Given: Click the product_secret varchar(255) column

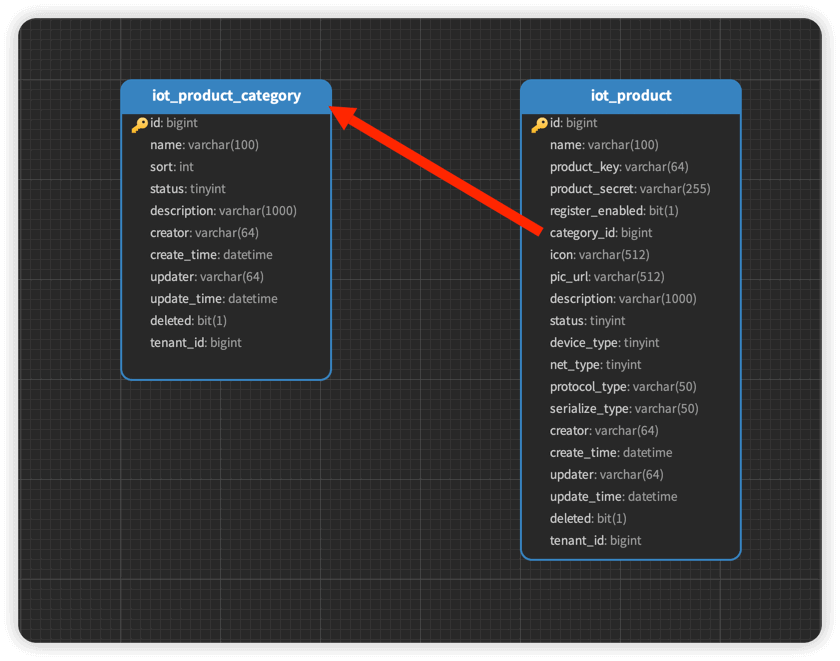Looking at the screenshot, I should [629, 189].
